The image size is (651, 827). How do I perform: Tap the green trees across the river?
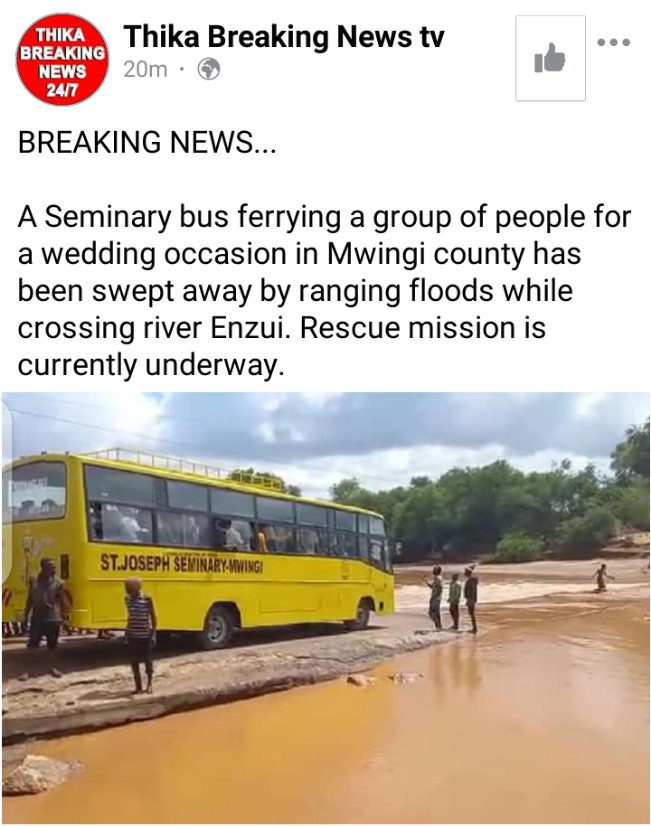496,506
